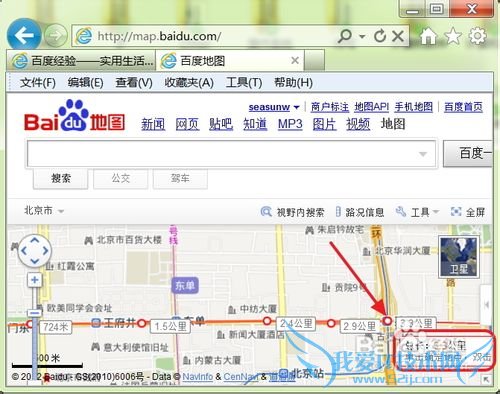Open the 视频 link

(x=358, y=124)
